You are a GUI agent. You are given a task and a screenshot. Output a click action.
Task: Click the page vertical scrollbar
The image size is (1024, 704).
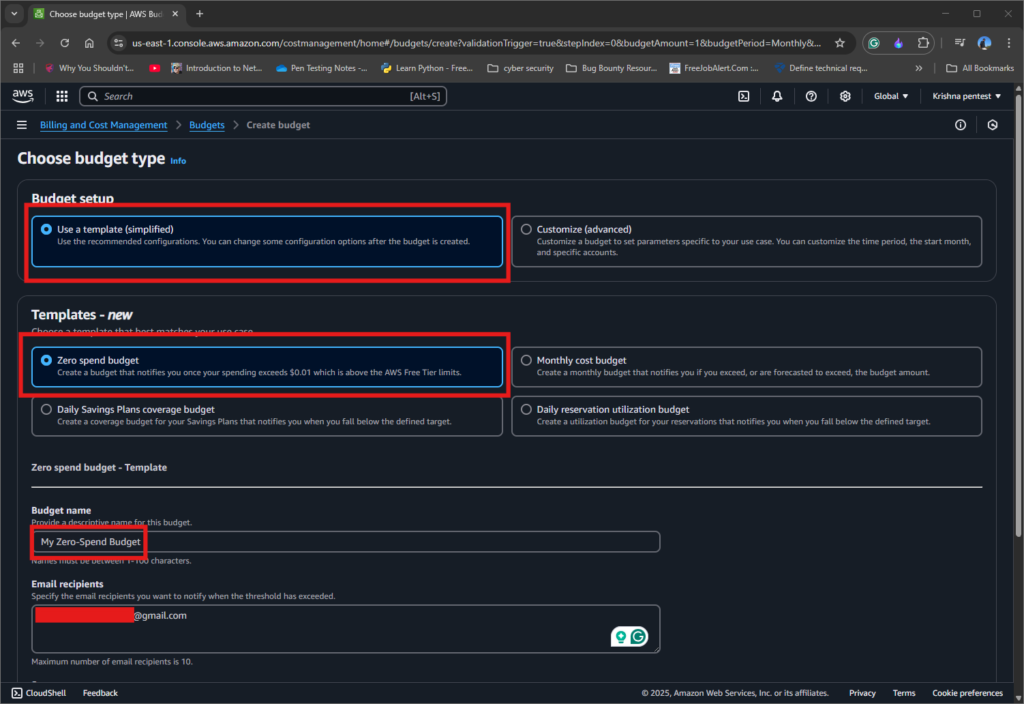pyautogui.click(x=1018, y=313)
